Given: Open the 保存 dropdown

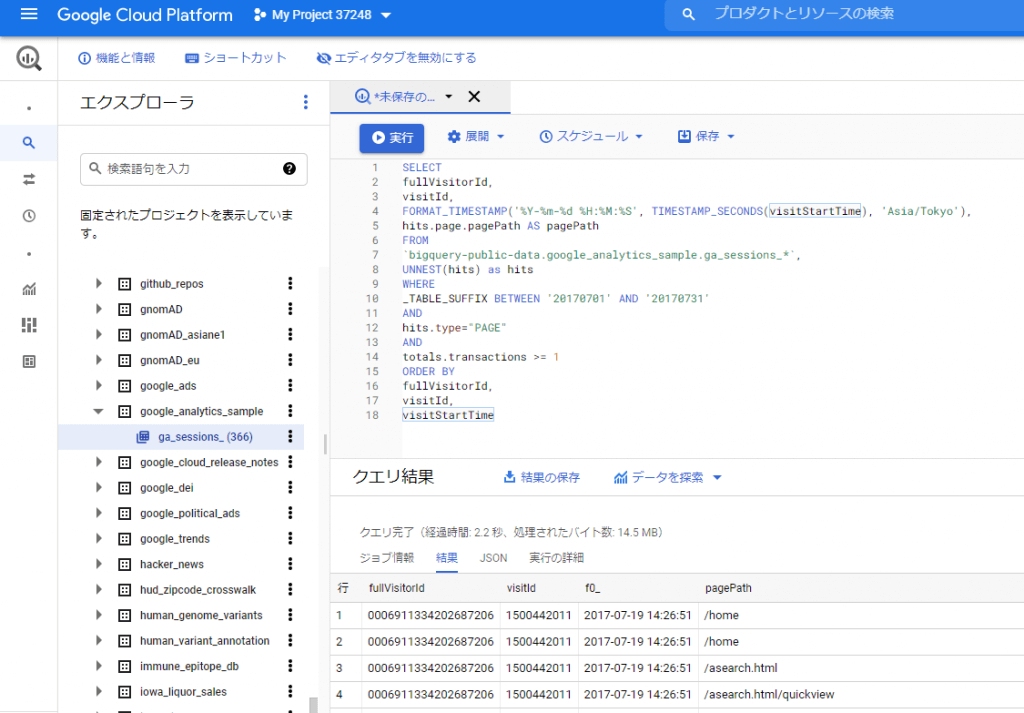Looking at the screenshot, I should [x=706, y=136].
